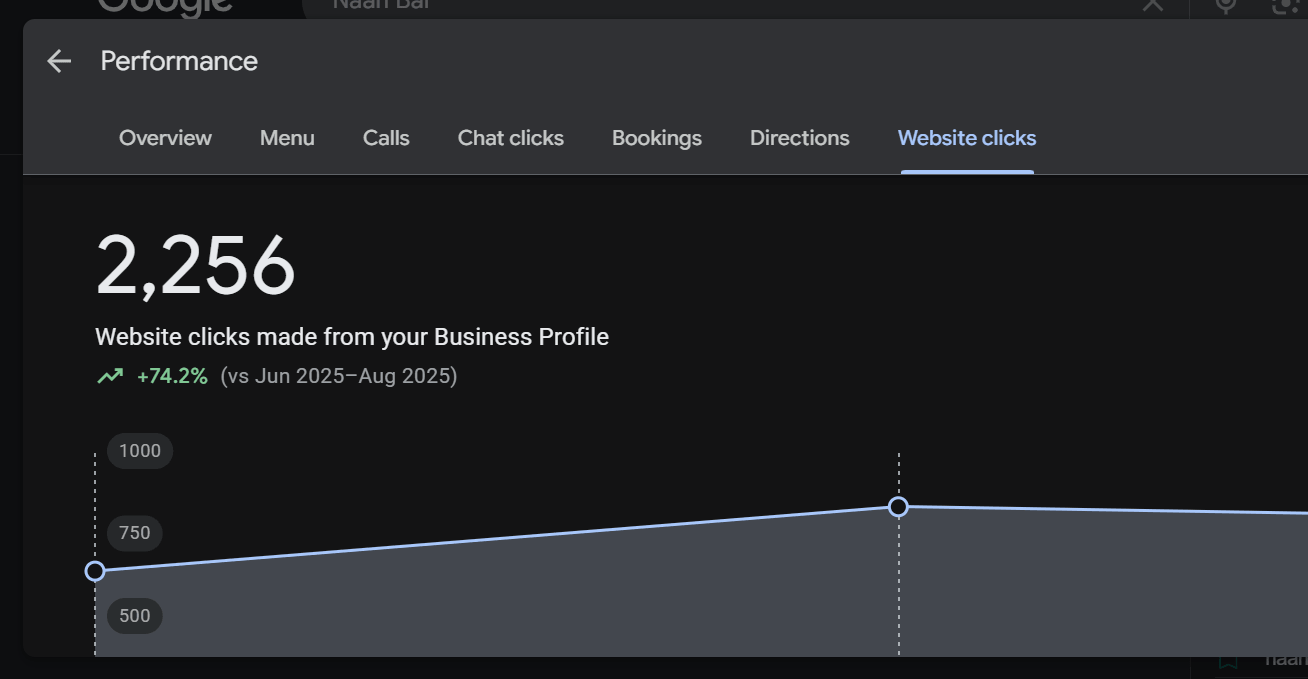Click the 750 axis label
This screenshot has width=1308, height=679.
(135, 533)
